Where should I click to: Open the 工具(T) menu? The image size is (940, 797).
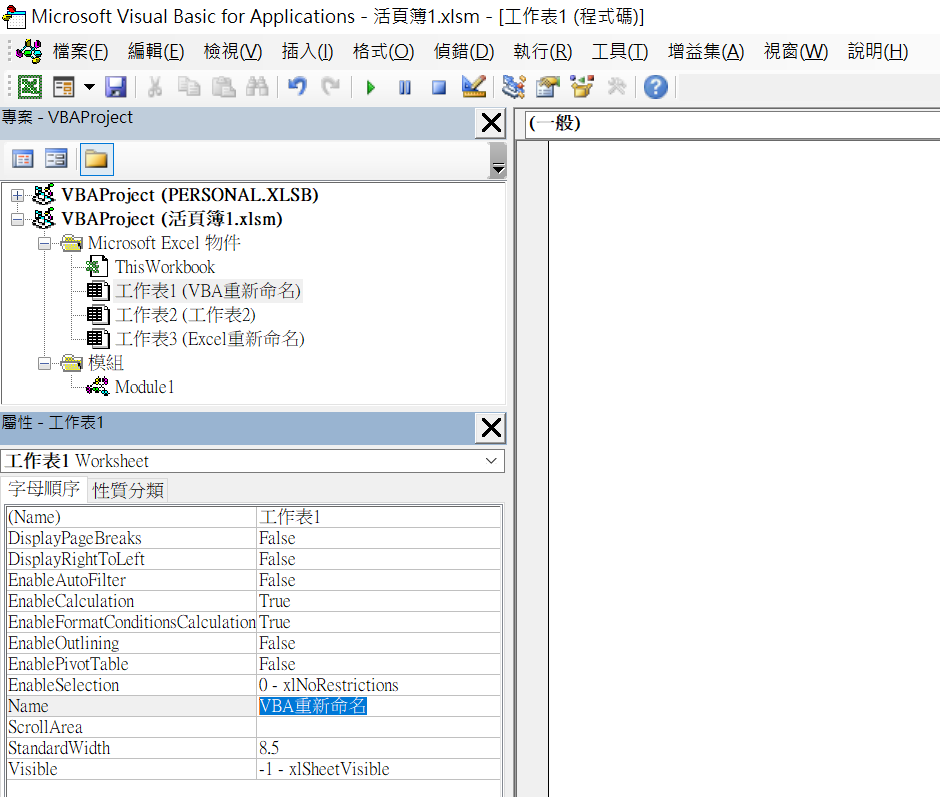pyautogui.click(x=620, y=52)
